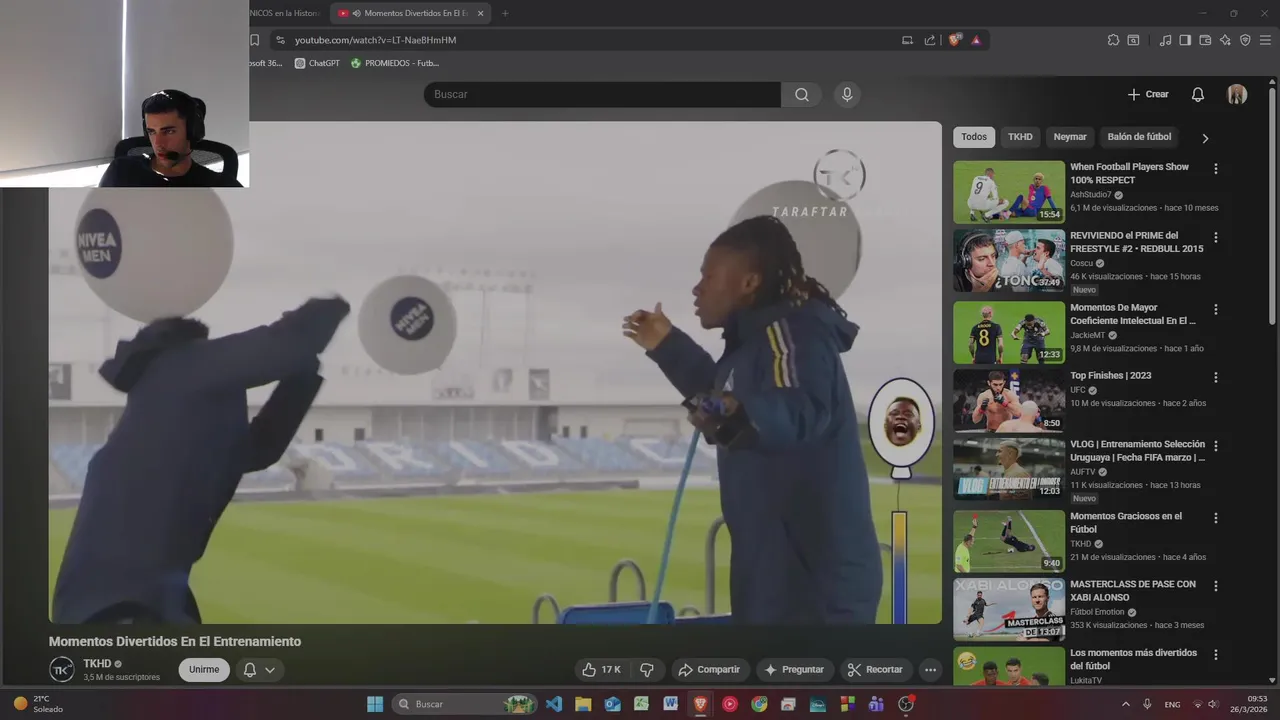Click the 'Compartir' share button

click(708, 670)
